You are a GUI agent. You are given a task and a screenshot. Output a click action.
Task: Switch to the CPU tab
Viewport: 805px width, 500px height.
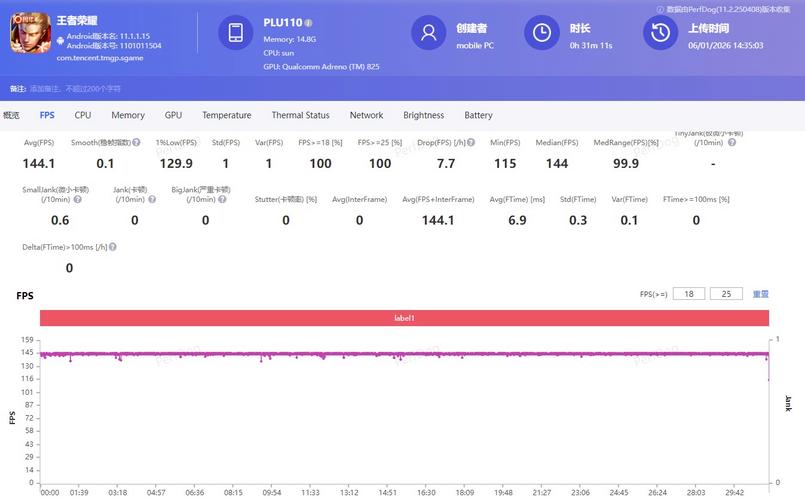[x=83, y=115]
